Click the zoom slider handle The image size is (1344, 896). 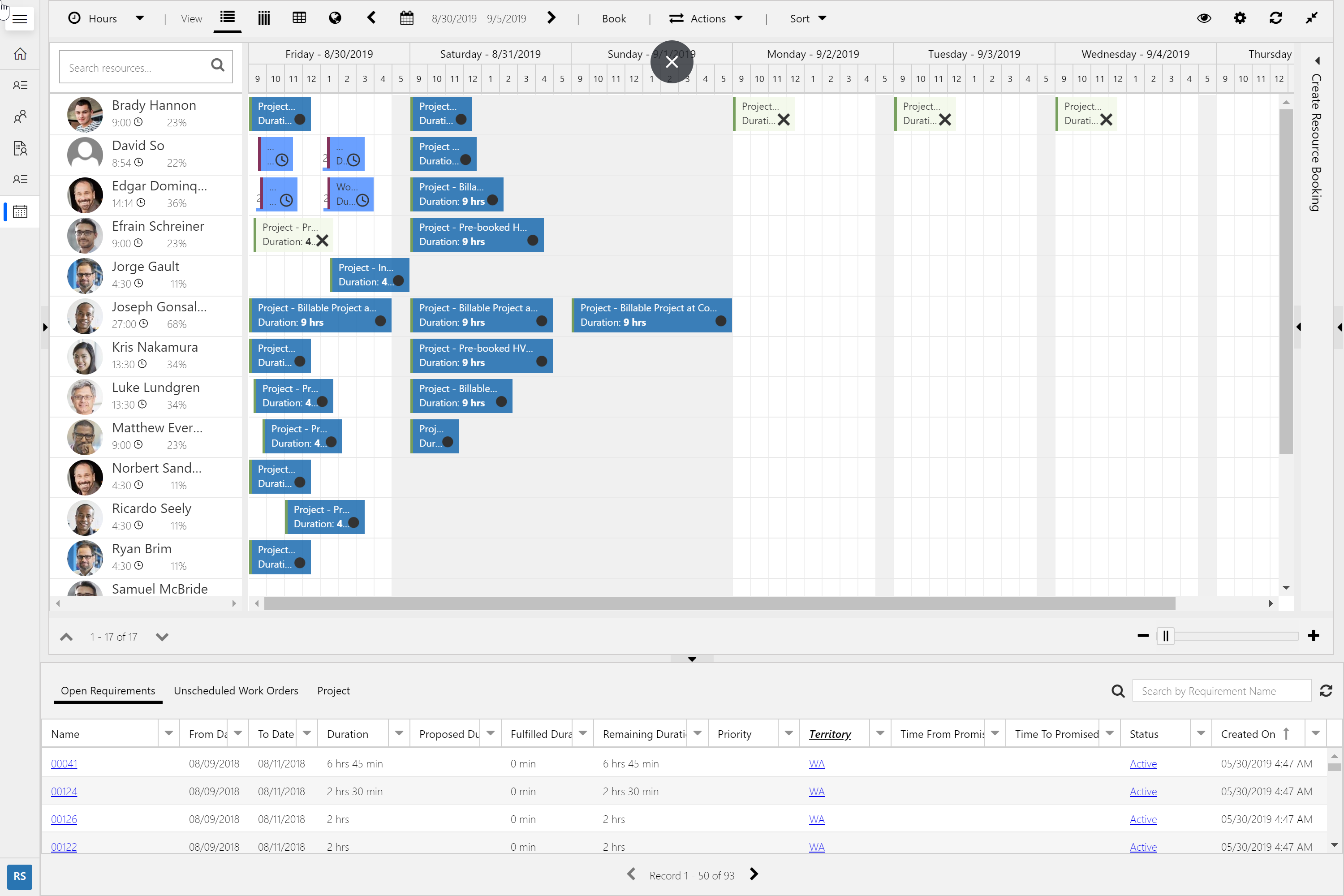[1165, 635]
